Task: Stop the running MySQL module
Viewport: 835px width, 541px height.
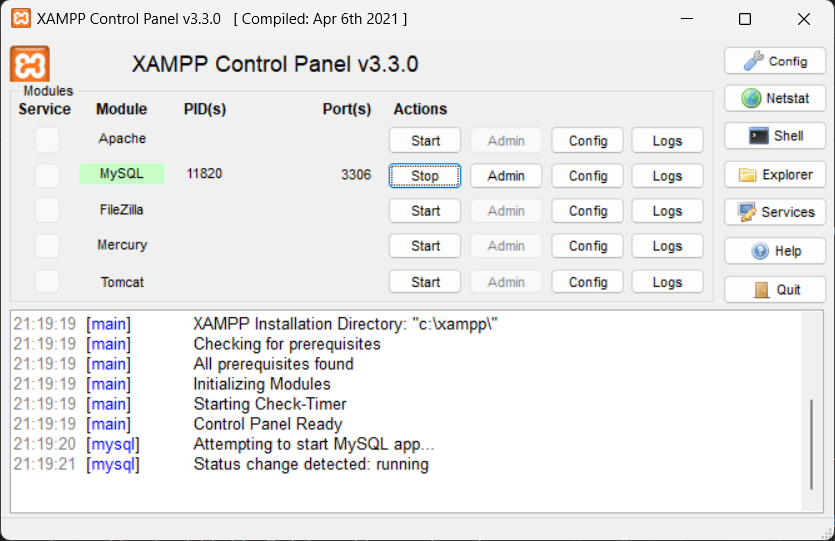Action: pyautogui.click(x=425, y=176)
